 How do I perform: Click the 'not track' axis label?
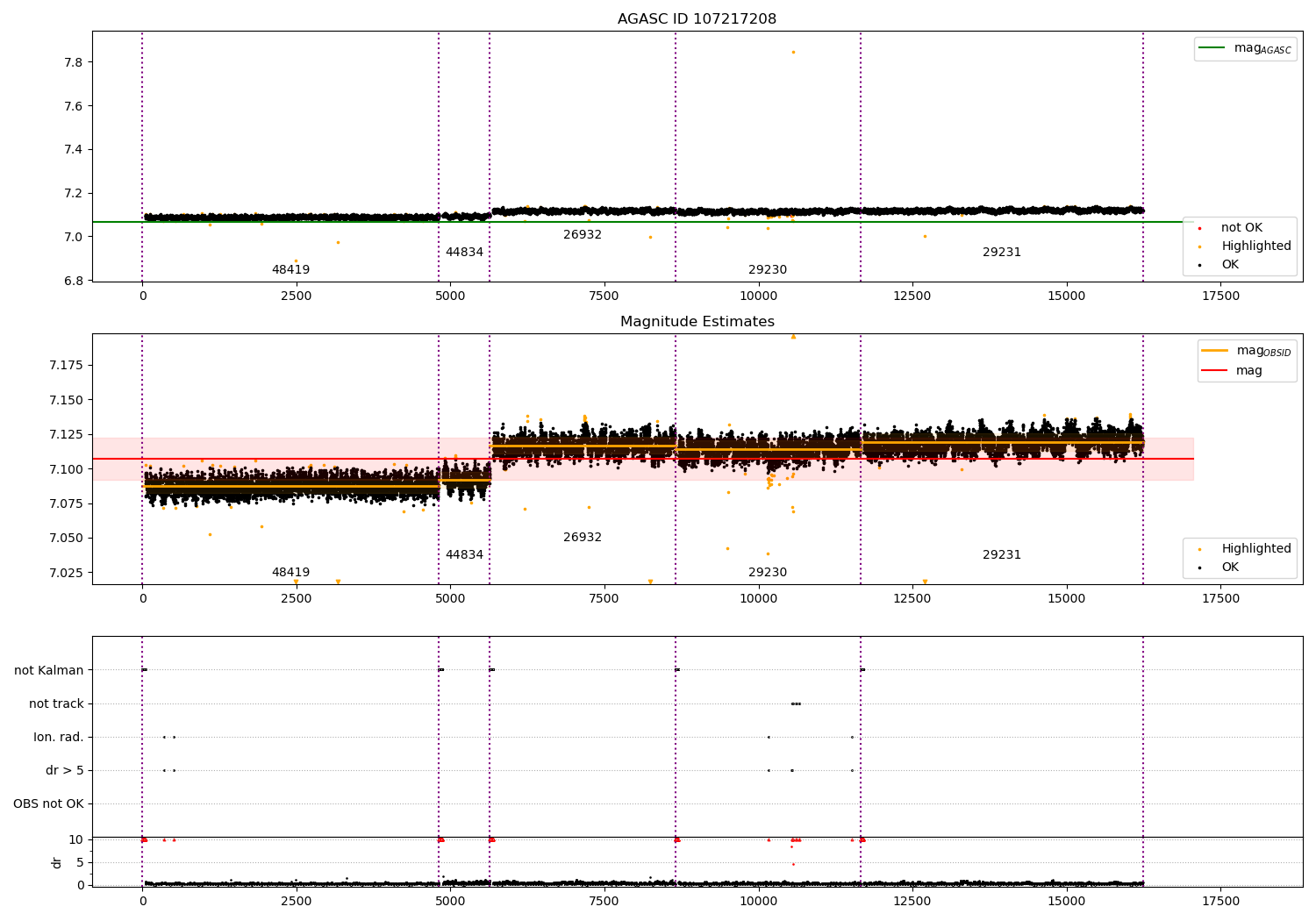pyautogui.click(x=56, y=704)
